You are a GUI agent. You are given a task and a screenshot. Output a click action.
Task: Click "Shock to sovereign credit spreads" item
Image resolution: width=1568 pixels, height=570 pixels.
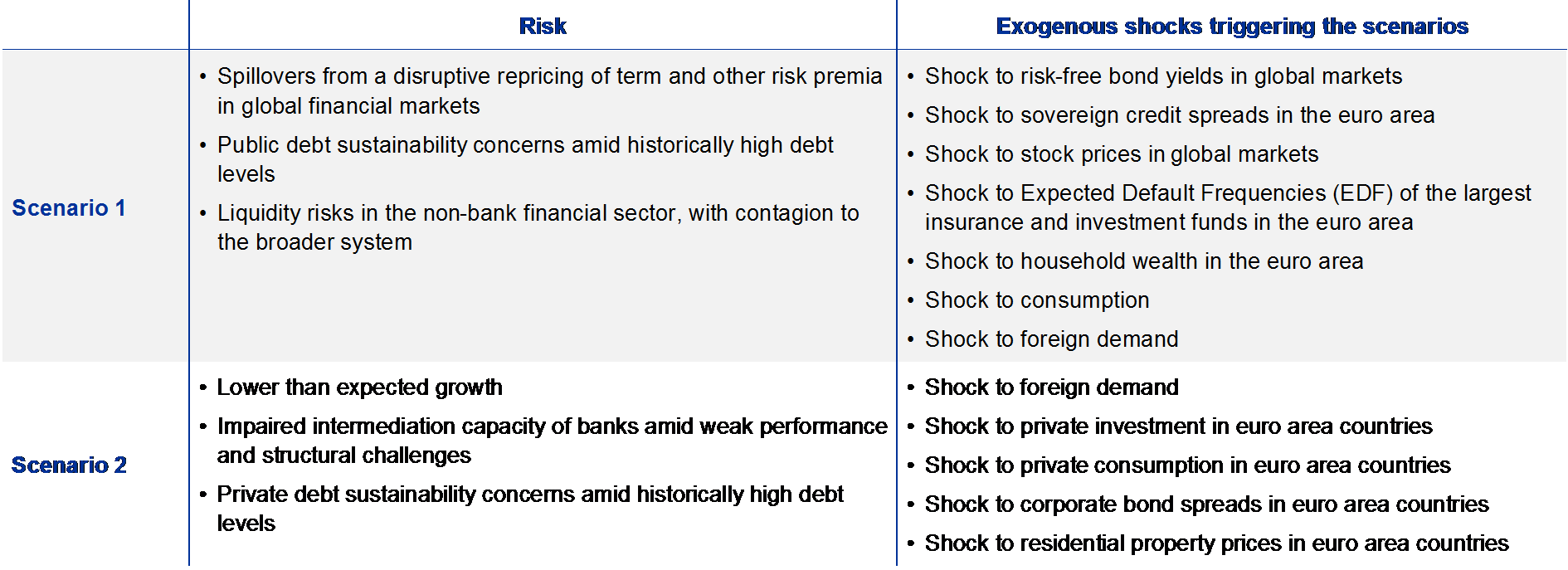pyautogui.click(x=1180, y=115)
